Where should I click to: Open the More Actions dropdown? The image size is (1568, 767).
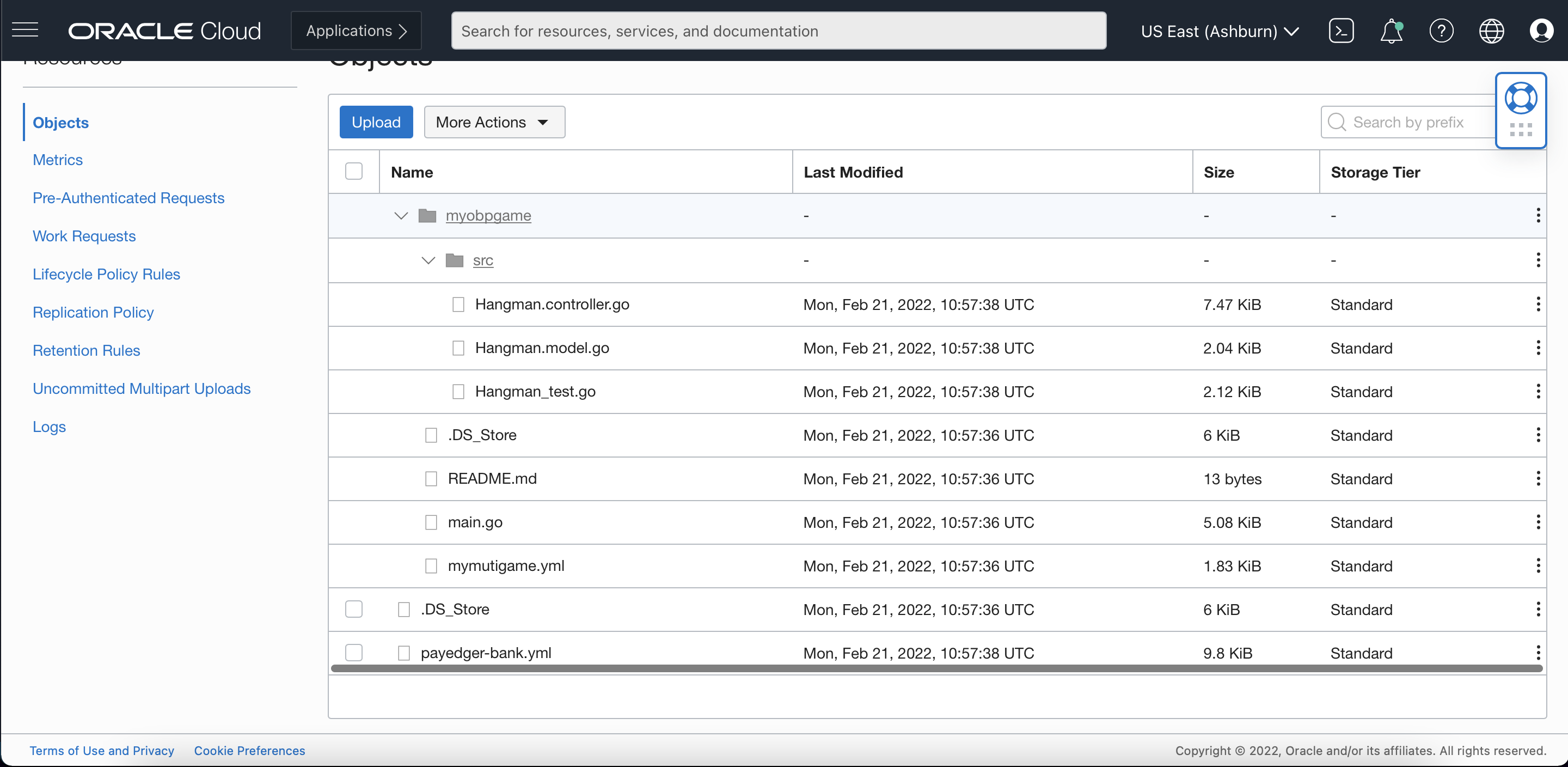point(494,122)
